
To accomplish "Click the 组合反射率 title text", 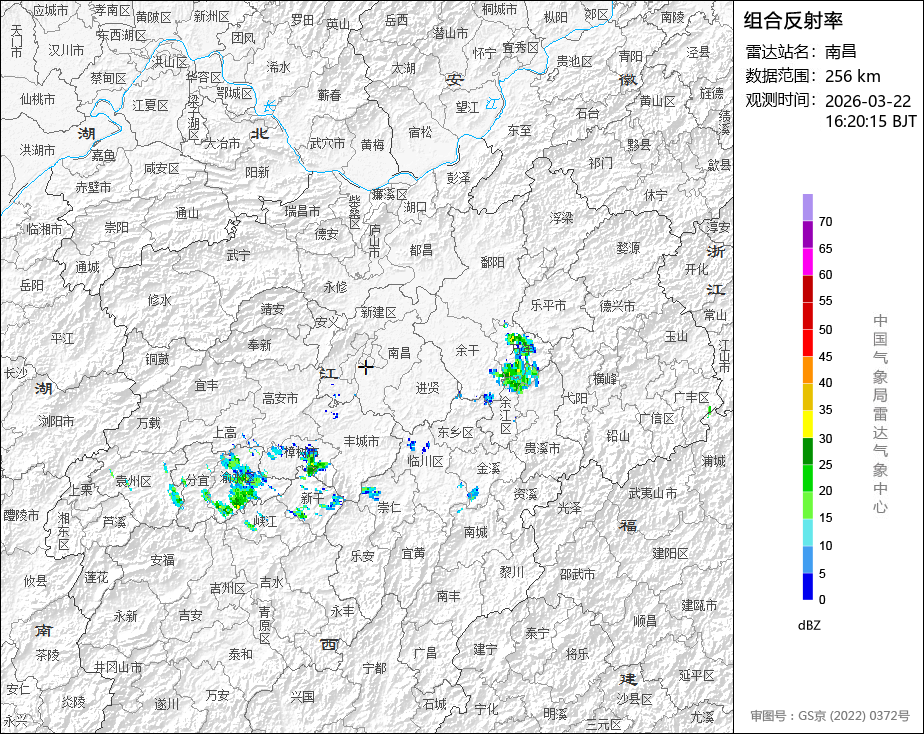I will tap(793, 21).
